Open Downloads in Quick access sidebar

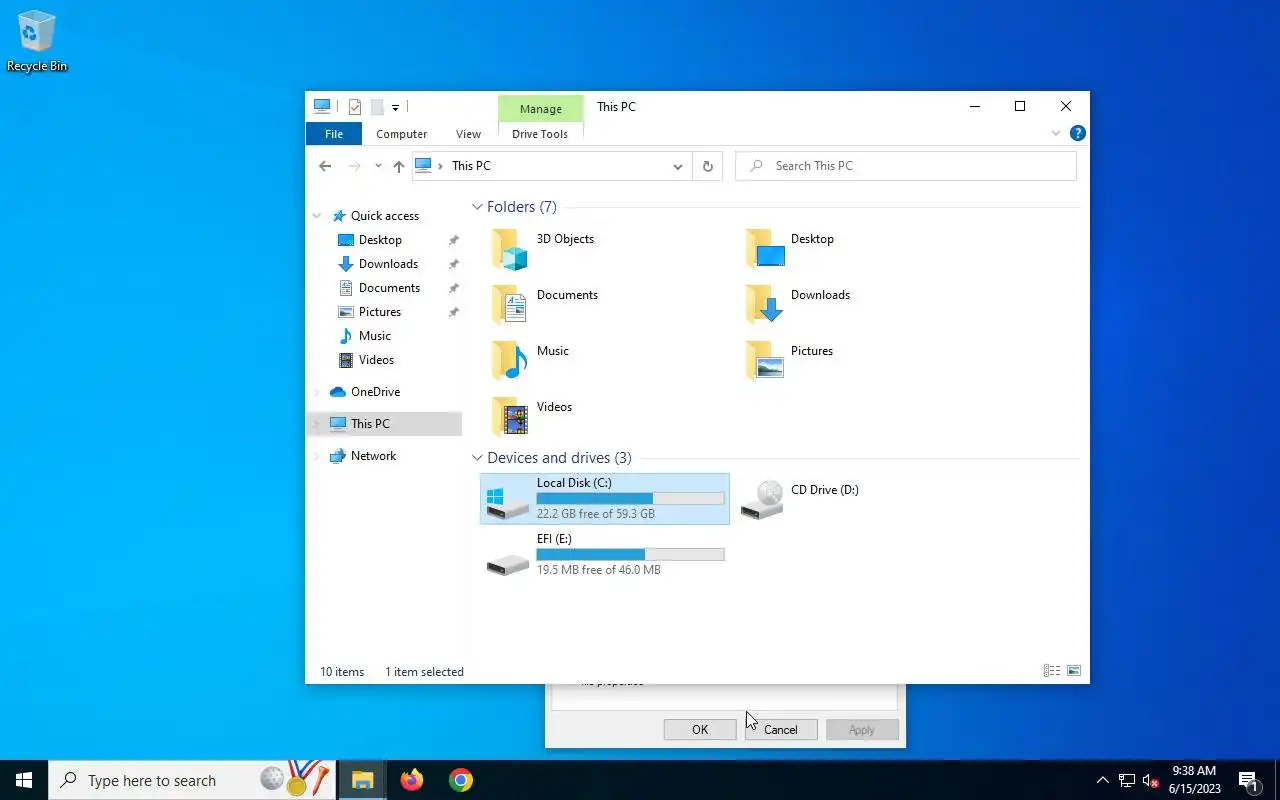coord(388,264)
